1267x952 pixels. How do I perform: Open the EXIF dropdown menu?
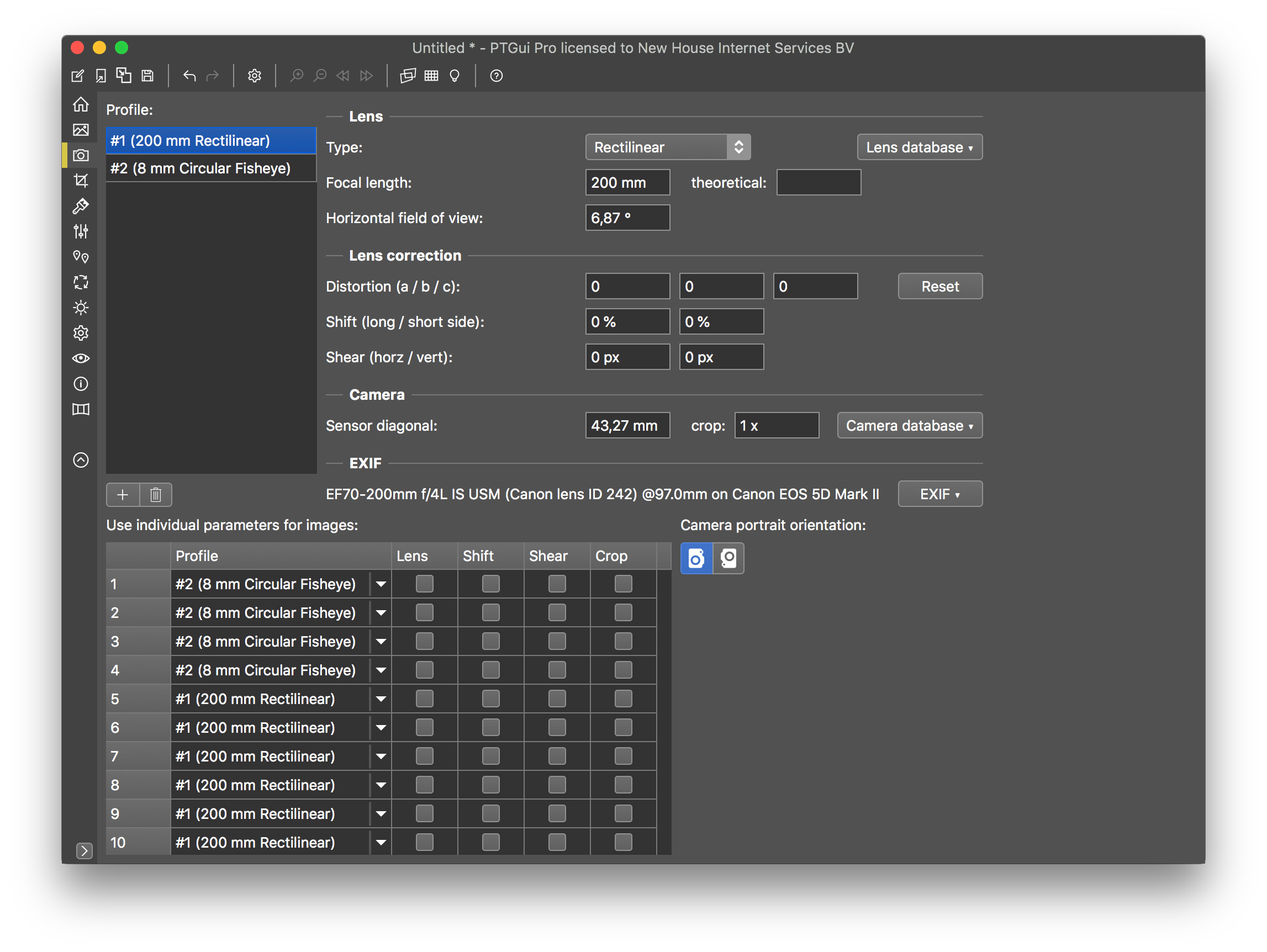coord(939,493)
